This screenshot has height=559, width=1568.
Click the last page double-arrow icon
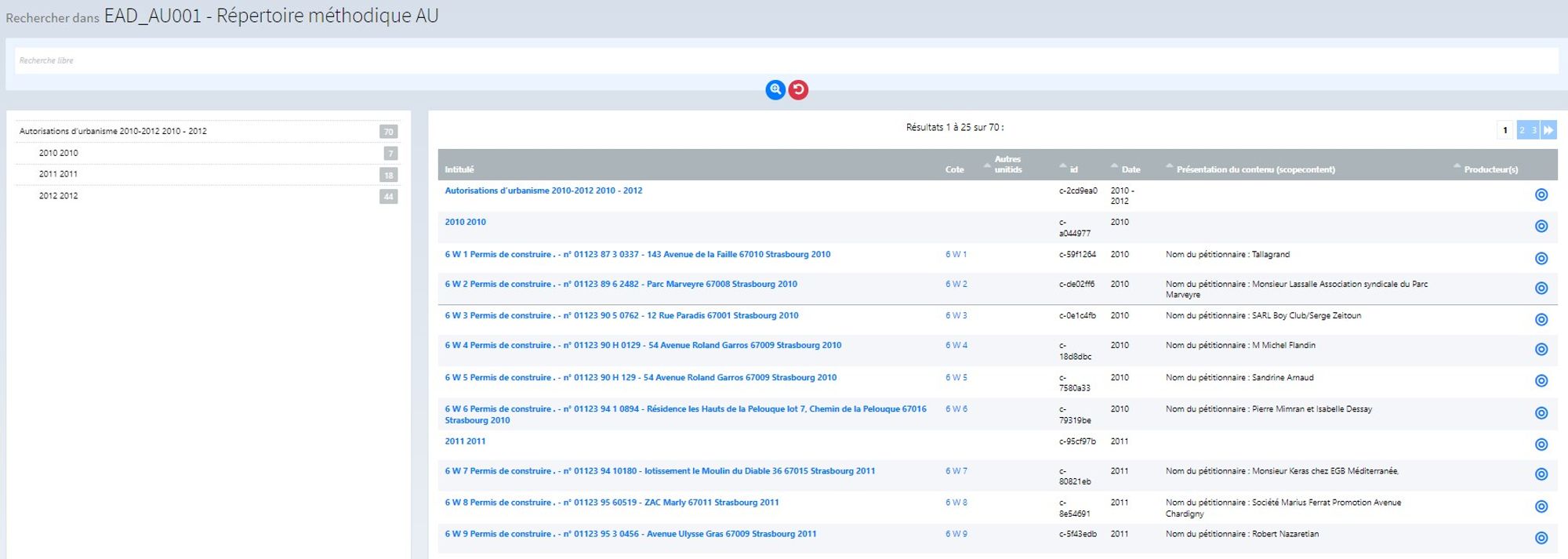1548,130
